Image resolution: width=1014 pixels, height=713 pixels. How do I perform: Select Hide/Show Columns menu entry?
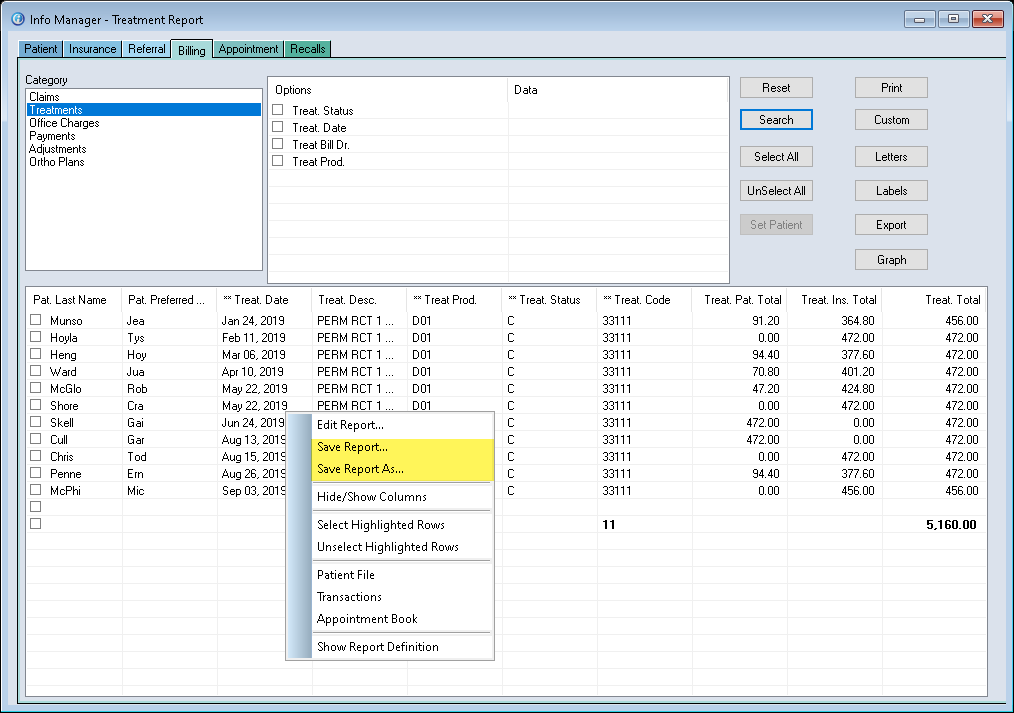[x=371, y=497]
